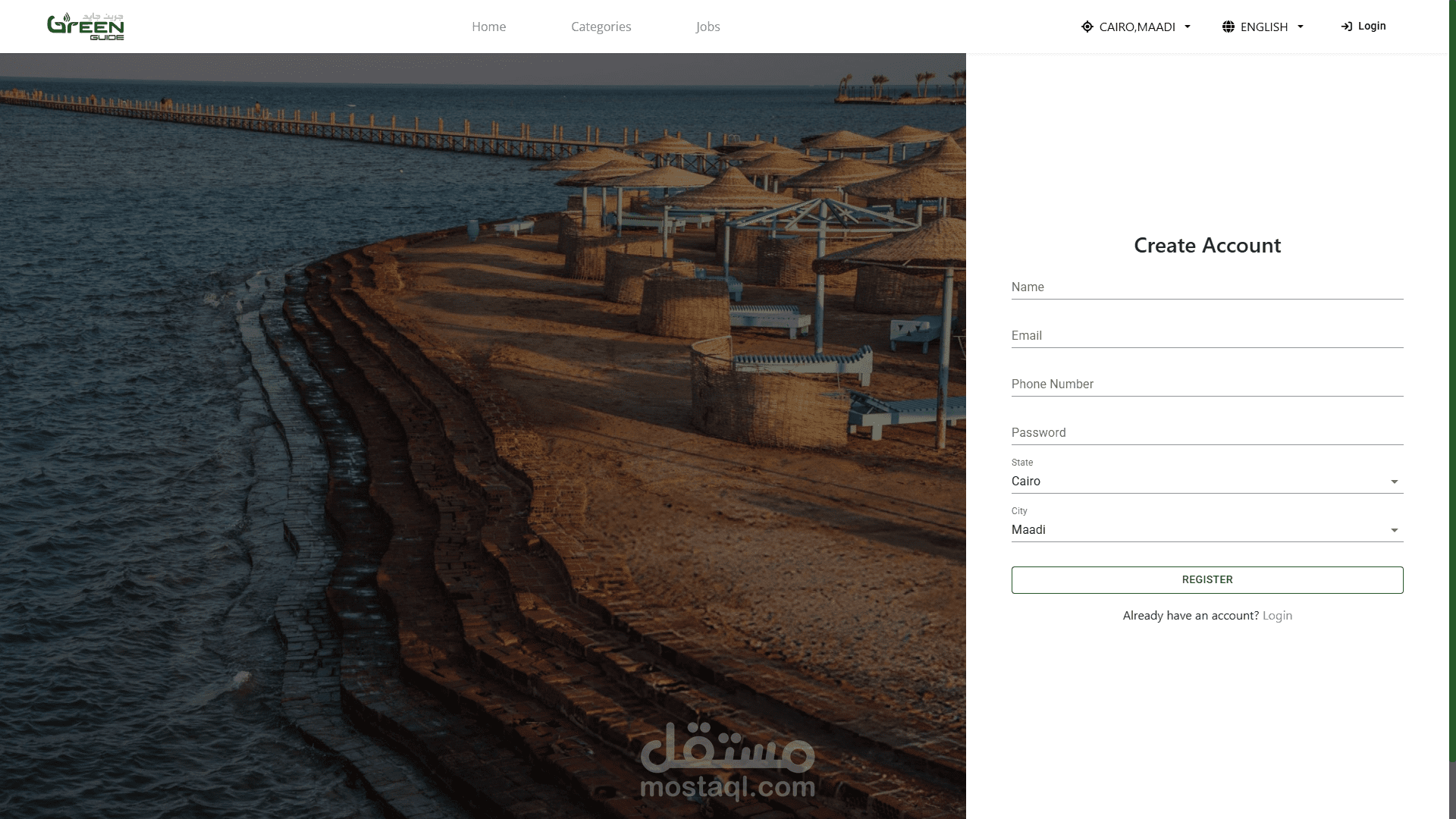
Task: Click the login arrow icon
Action: [1346, 27]
